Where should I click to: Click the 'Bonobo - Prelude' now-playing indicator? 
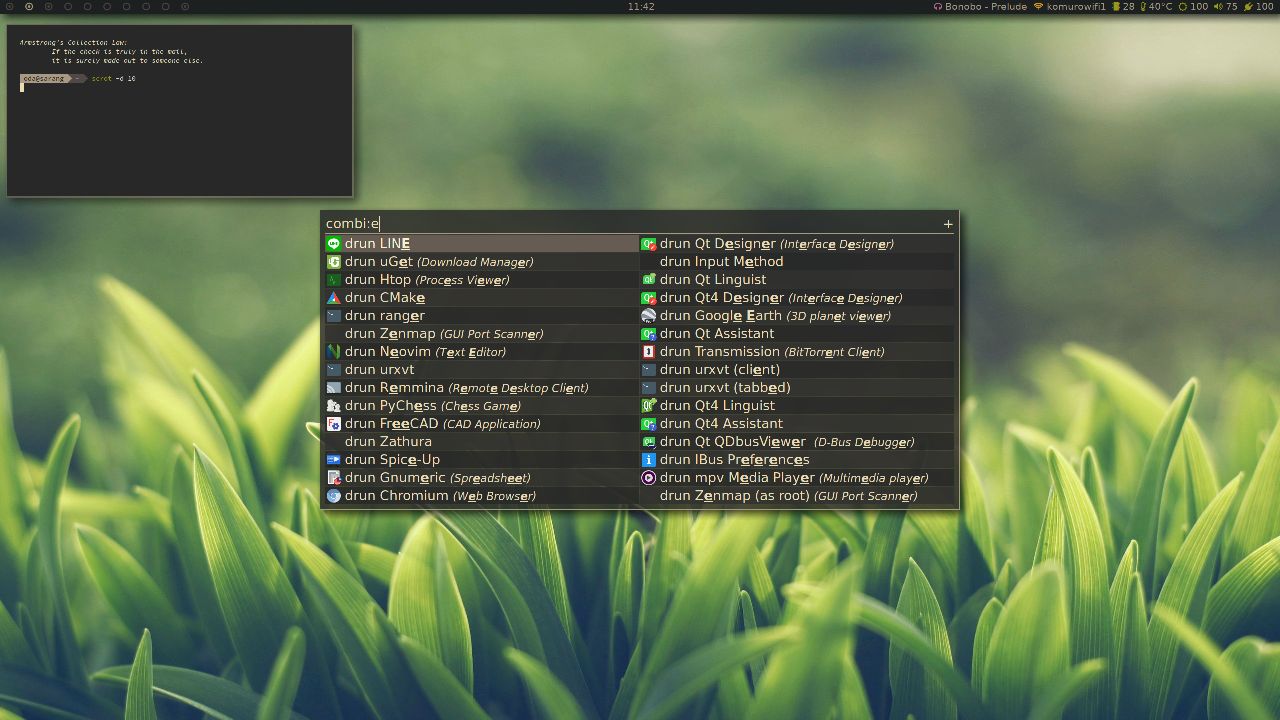coord(979,6)
